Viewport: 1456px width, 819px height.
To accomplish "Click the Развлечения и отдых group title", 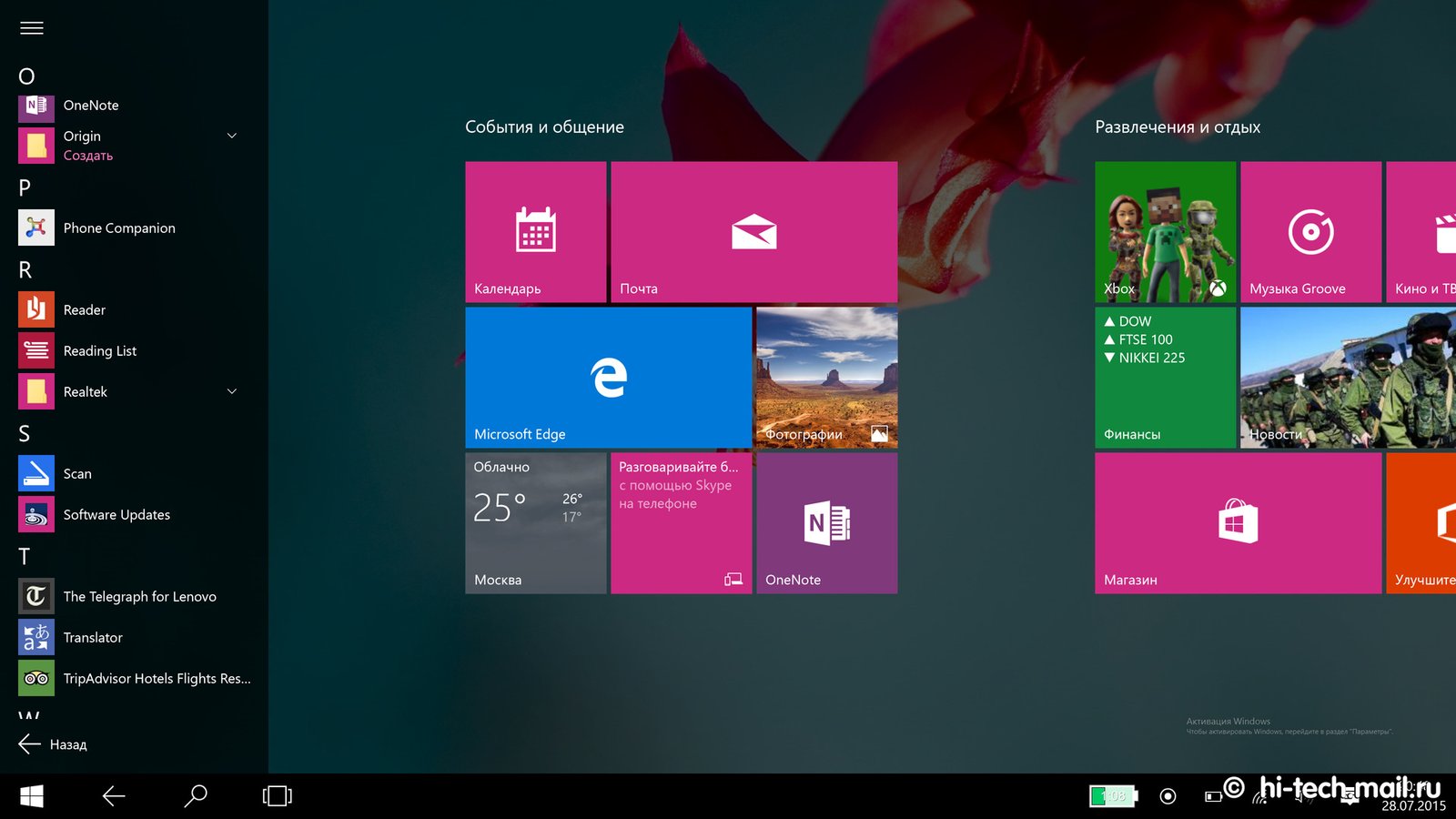I will pos(1178,127).
